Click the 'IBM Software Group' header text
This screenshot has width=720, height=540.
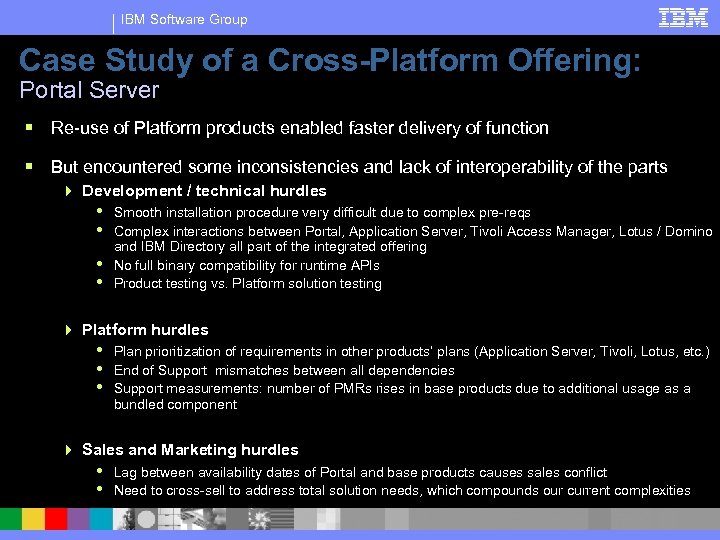click(184, 19)
